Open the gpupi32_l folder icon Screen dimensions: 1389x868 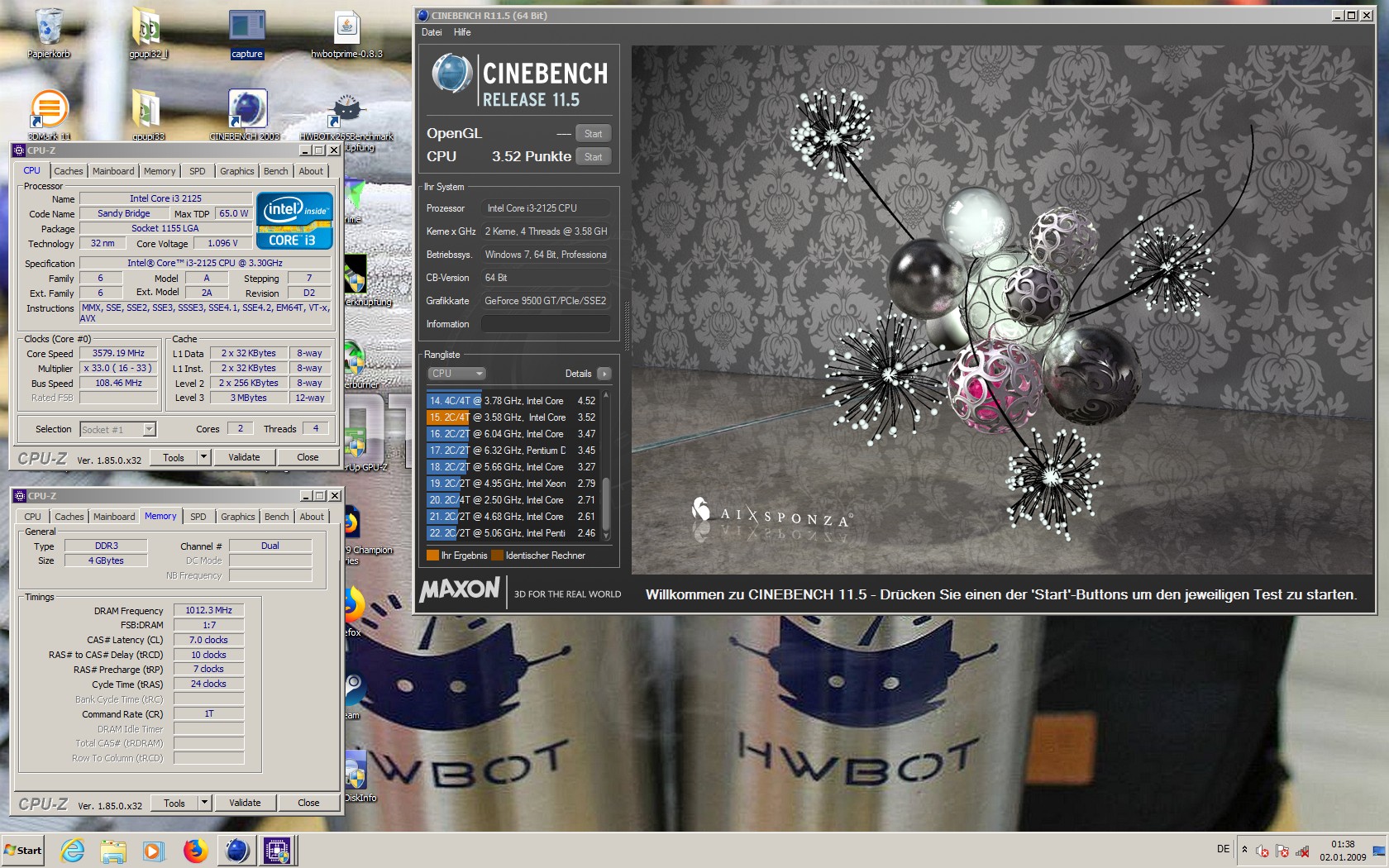[148, 33]
